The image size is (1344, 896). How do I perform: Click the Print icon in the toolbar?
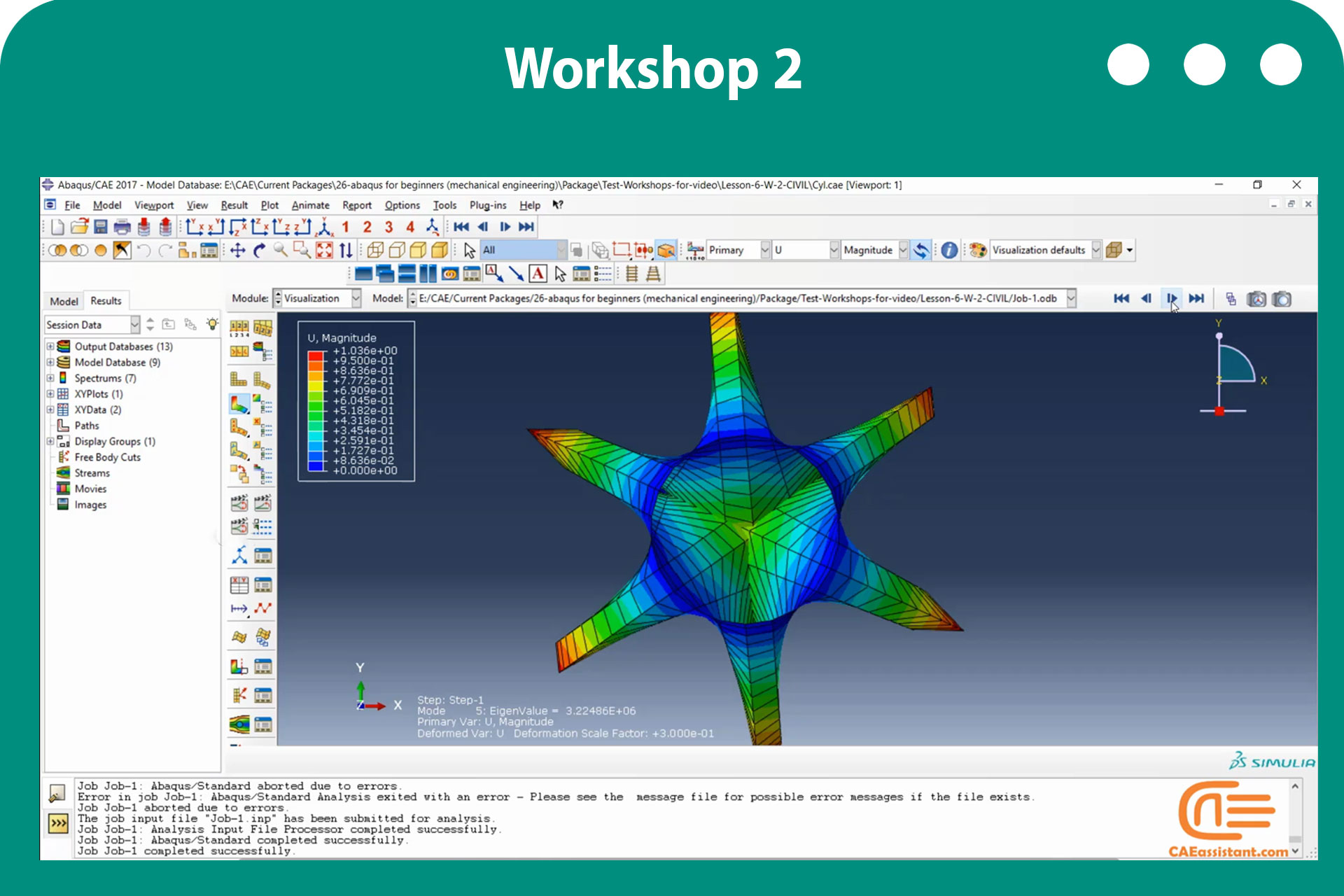(x=122, y=227)
